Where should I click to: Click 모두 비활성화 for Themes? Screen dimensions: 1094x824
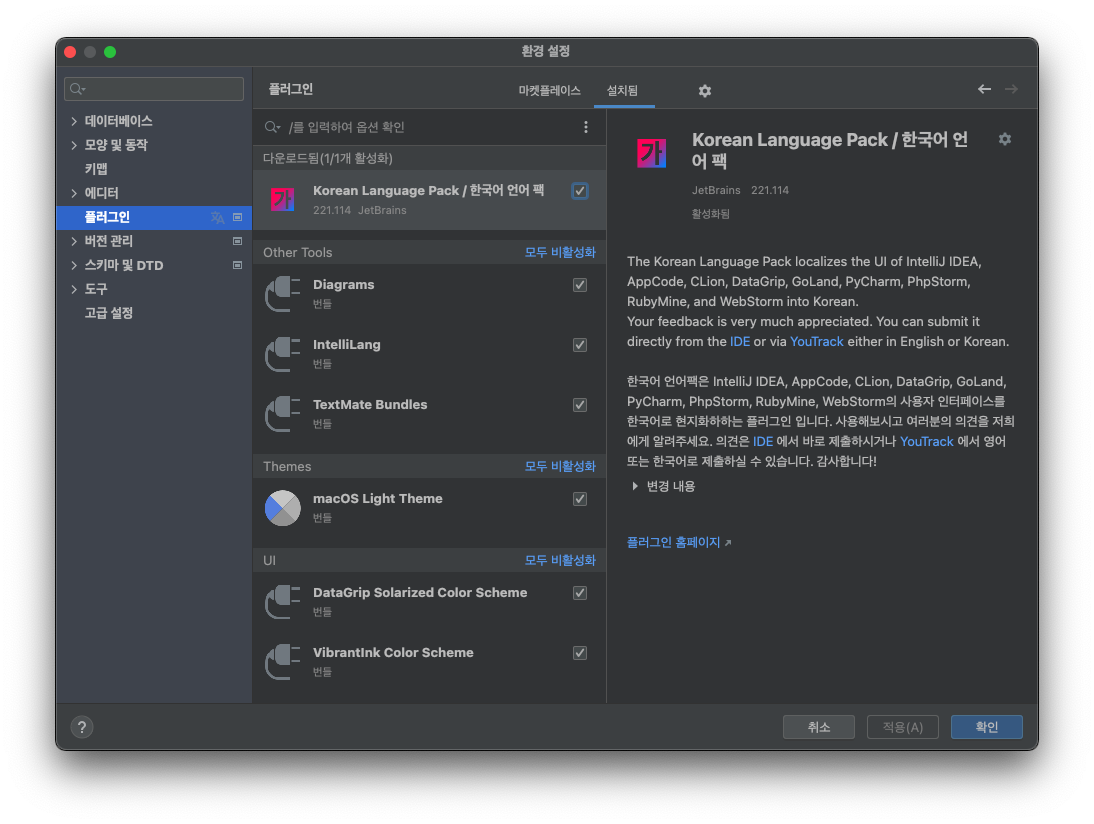click(560, 466)
